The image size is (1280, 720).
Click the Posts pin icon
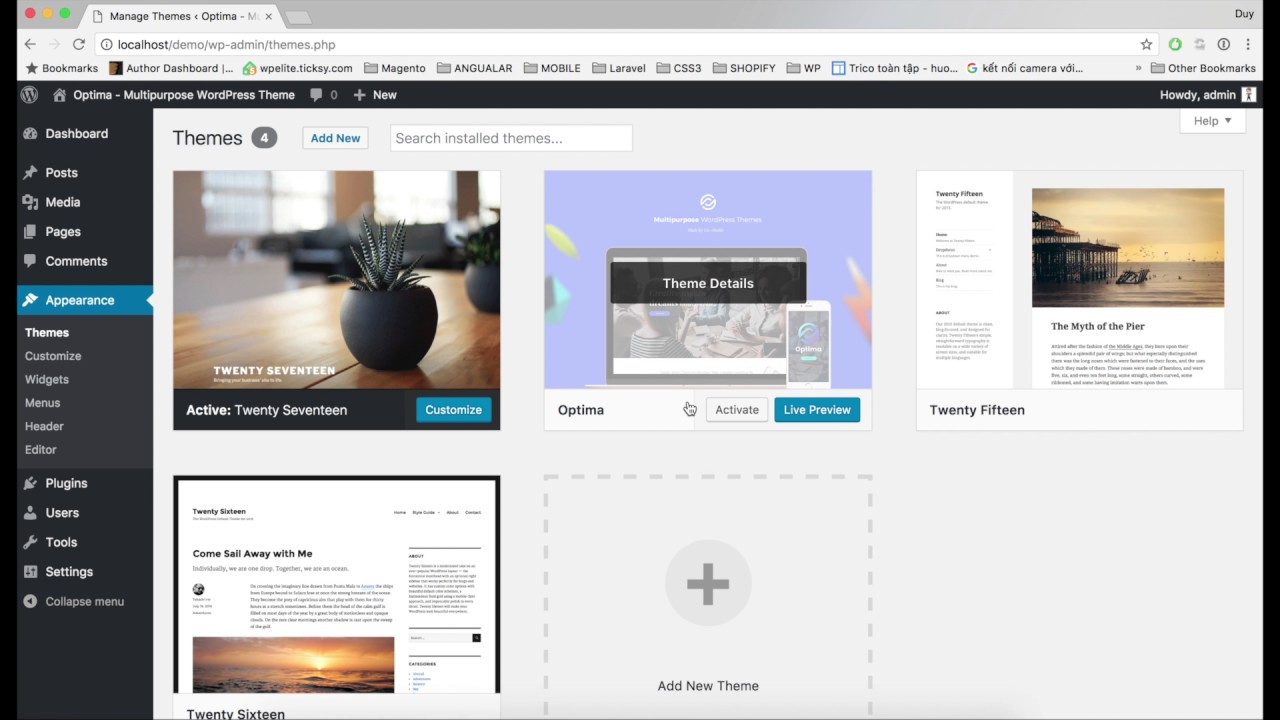pos(30,173)
